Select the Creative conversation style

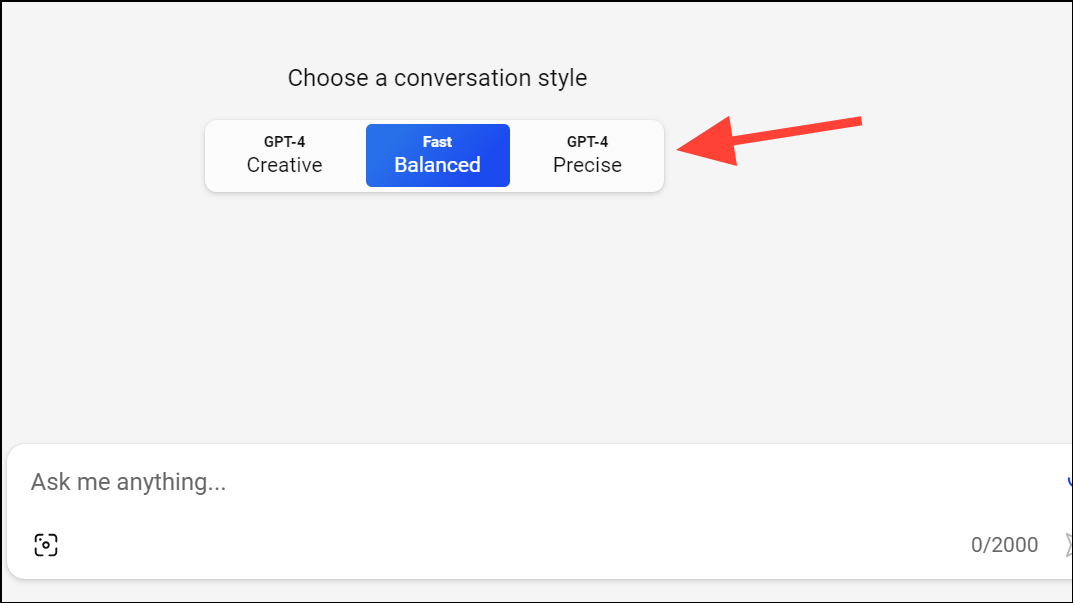[285, 156]
